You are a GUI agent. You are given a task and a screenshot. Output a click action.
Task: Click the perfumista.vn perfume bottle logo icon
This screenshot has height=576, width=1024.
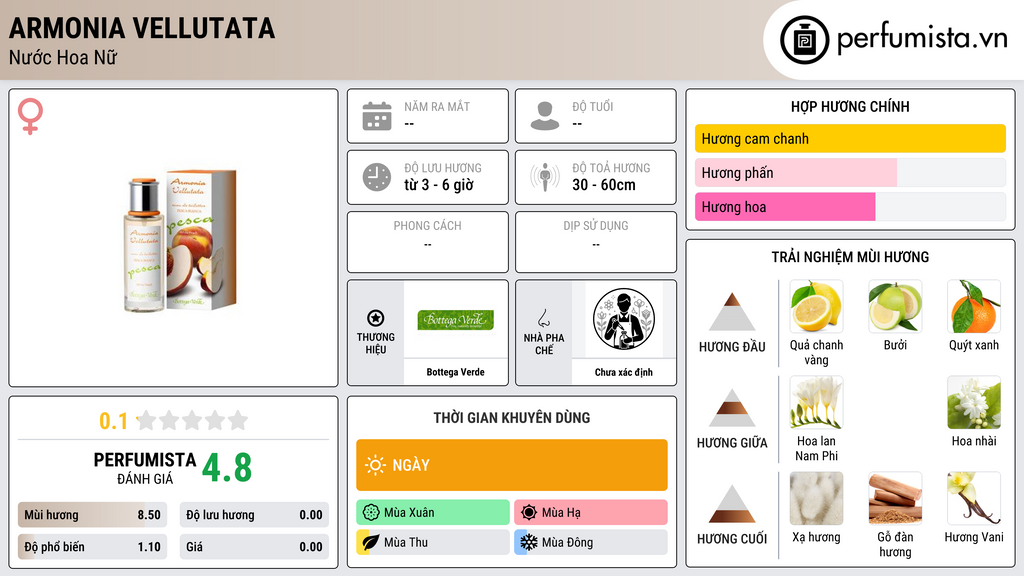click(x=804, y=39)
